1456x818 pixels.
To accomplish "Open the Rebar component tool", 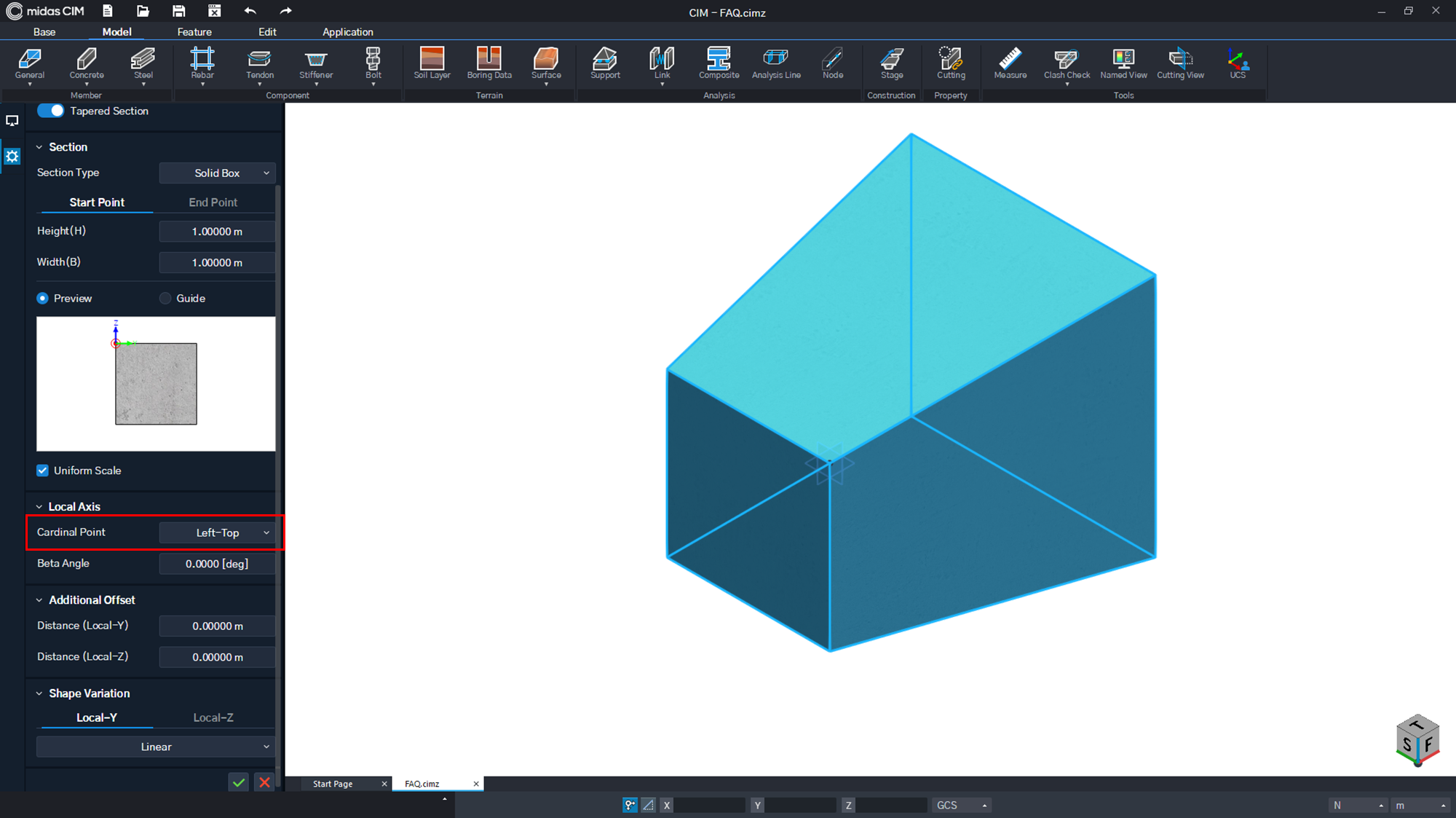I will 202,63.
